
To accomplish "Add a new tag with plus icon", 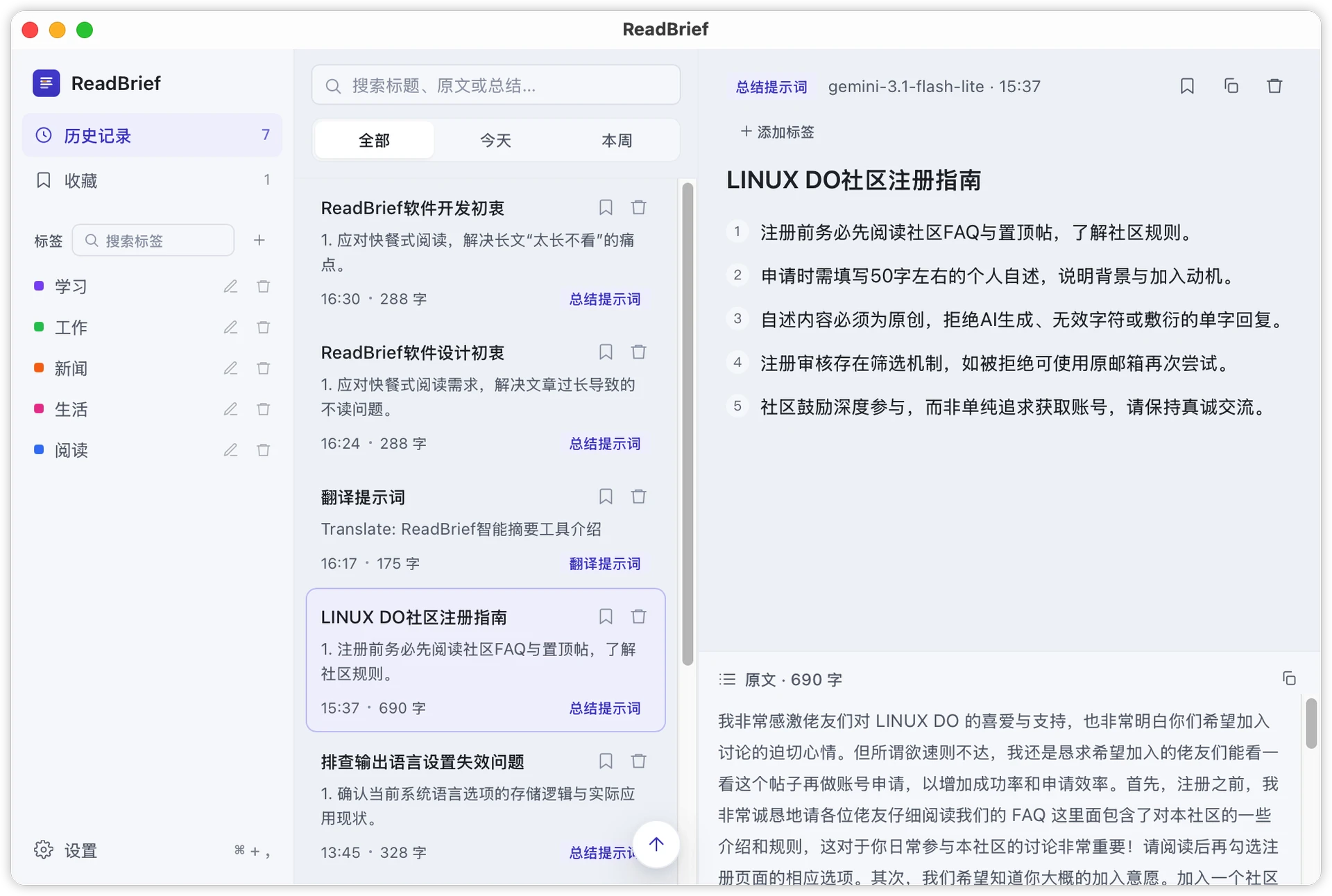I will tap(259, 240).
